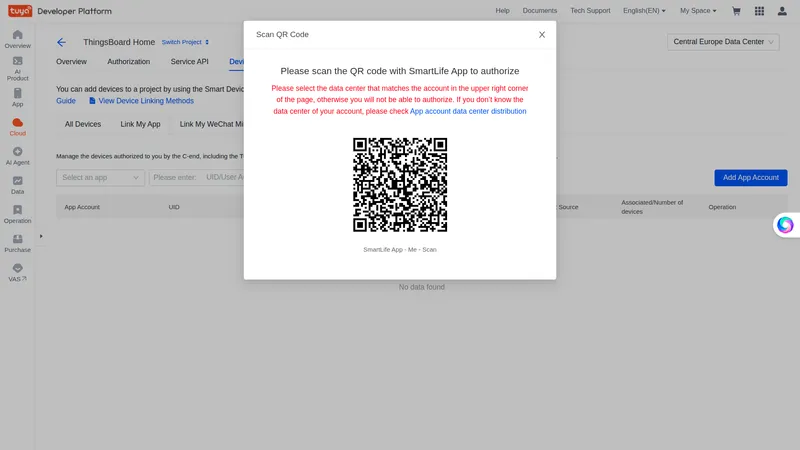Image resolution: width=800 pixels, height=450 pixels.
Task: Open the Guide link
Action: [x=66, y=101]
